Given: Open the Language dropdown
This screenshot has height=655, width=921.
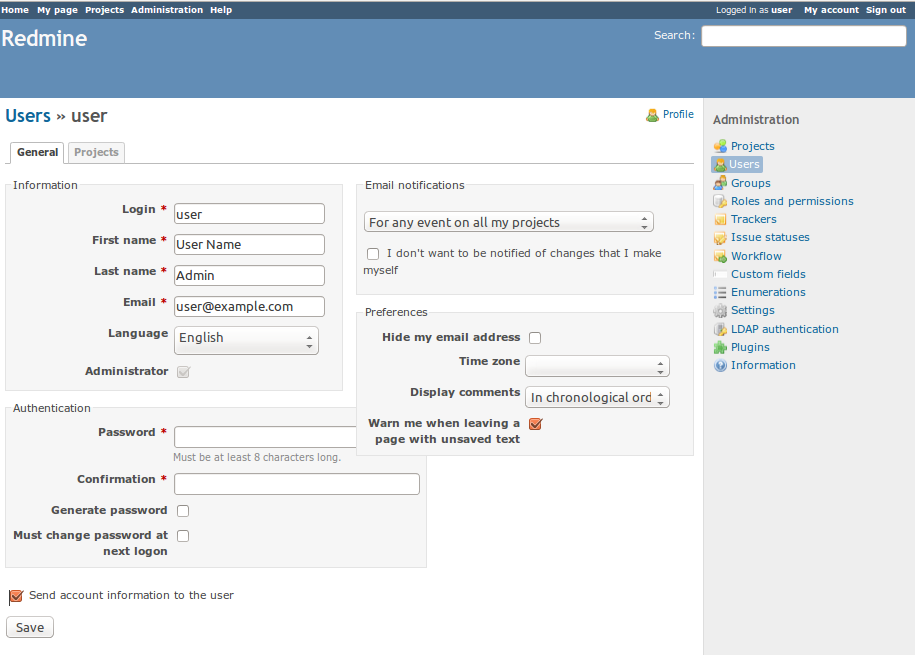Looking at the screenshot, I should 246,340.
